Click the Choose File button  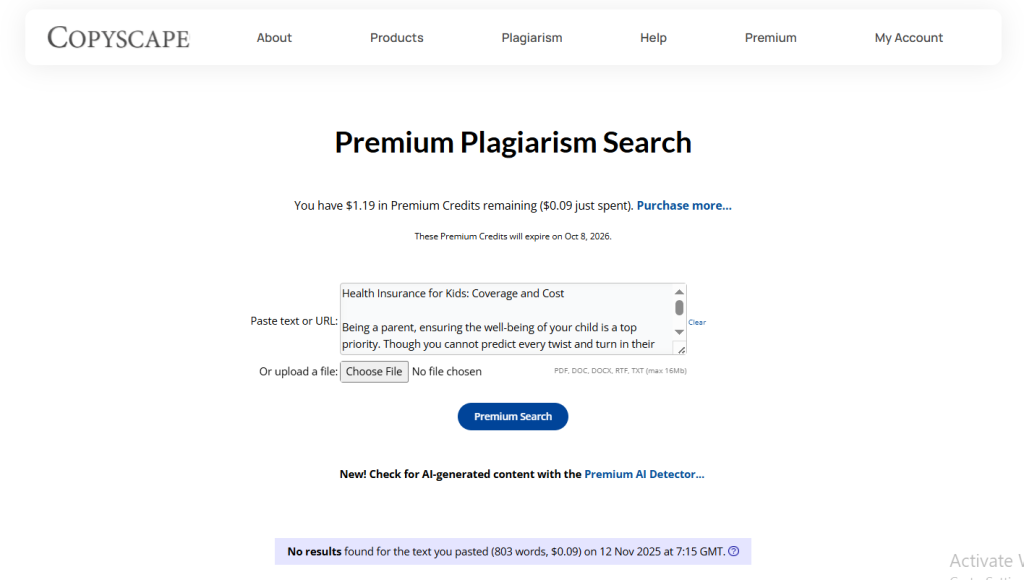pos(374,372)
